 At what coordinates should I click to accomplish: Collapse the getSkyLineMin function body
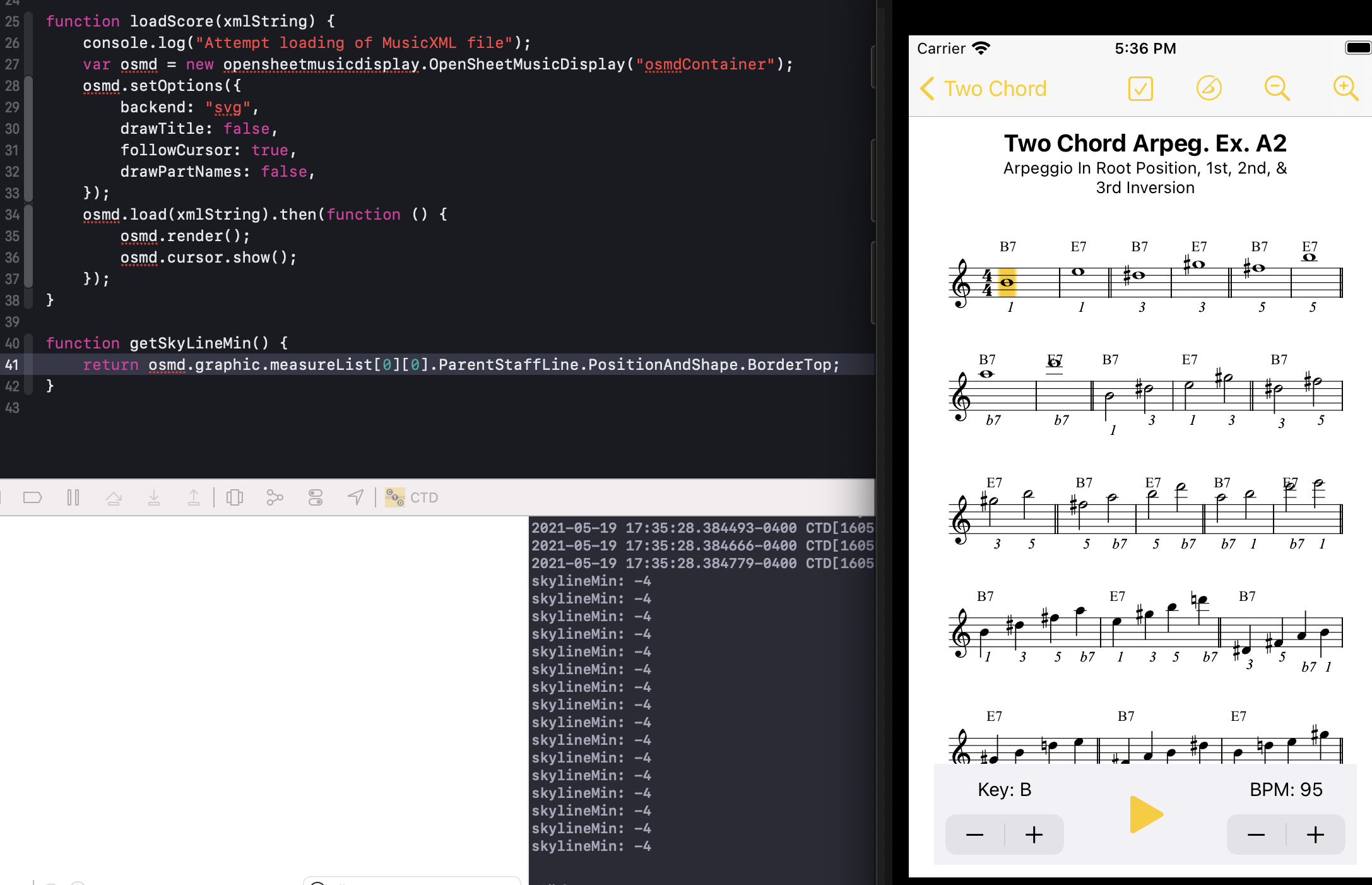pyautogui.click(x=28, y=343)
